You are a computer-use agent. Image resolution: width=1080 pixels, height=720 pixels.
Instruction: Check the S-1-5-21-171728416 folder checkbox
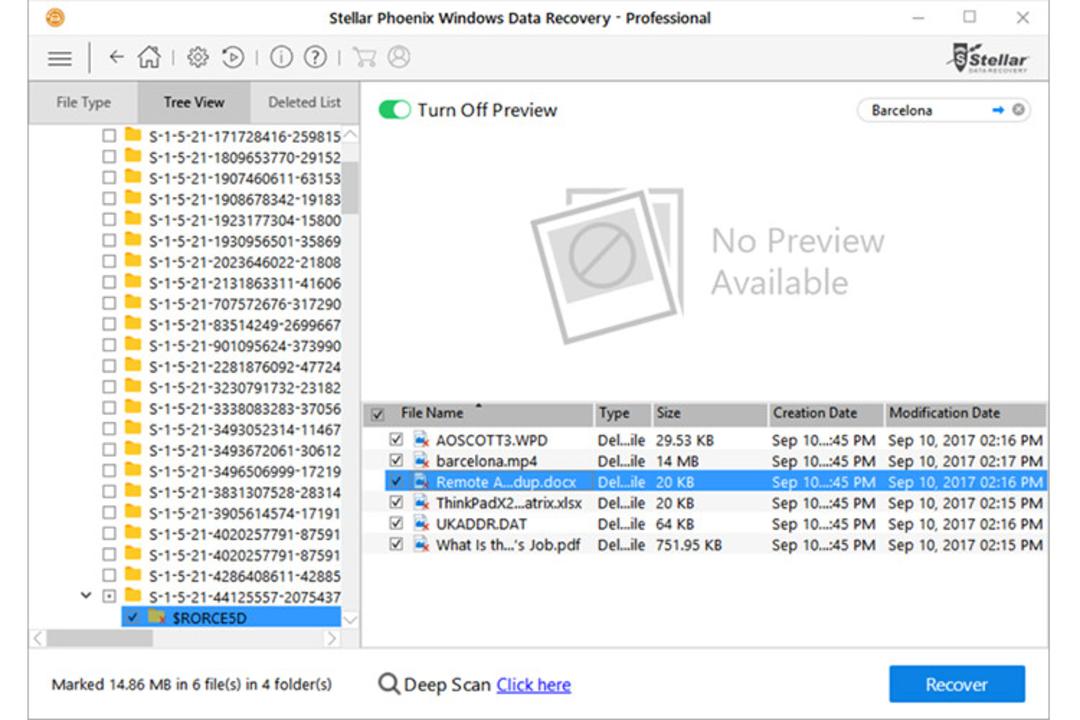pos(109,136)
